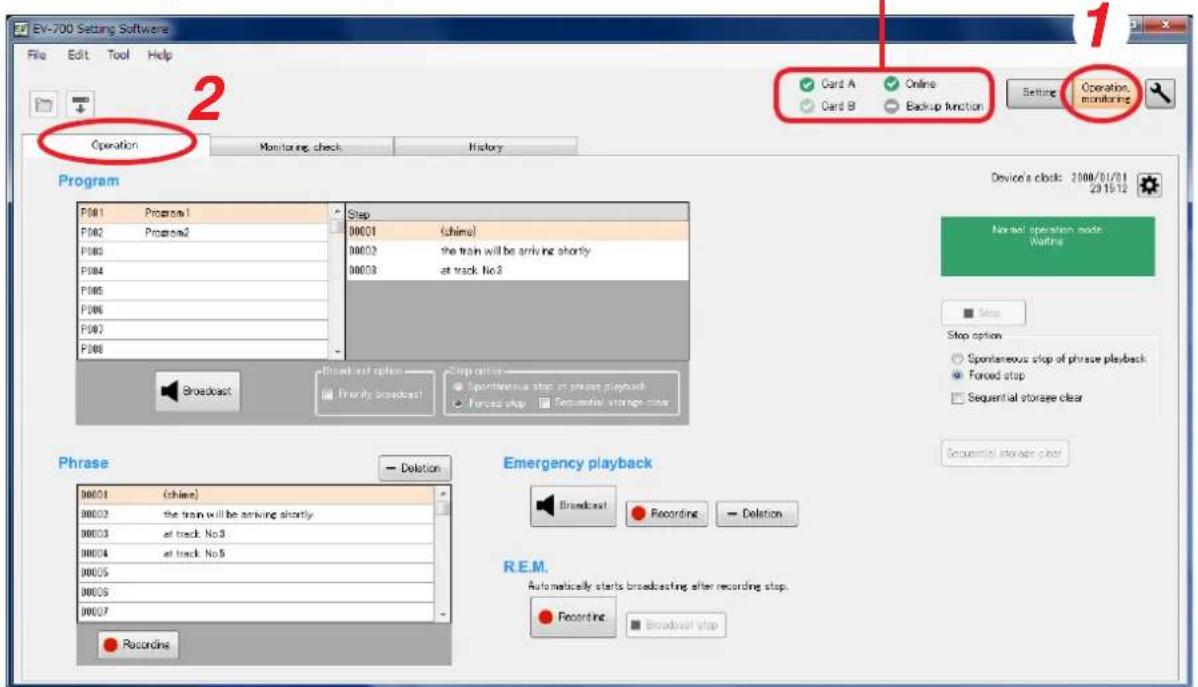Screen dimensions: 1198x687
Task: Select program row P002 Program2
Action: coord(203,232)
